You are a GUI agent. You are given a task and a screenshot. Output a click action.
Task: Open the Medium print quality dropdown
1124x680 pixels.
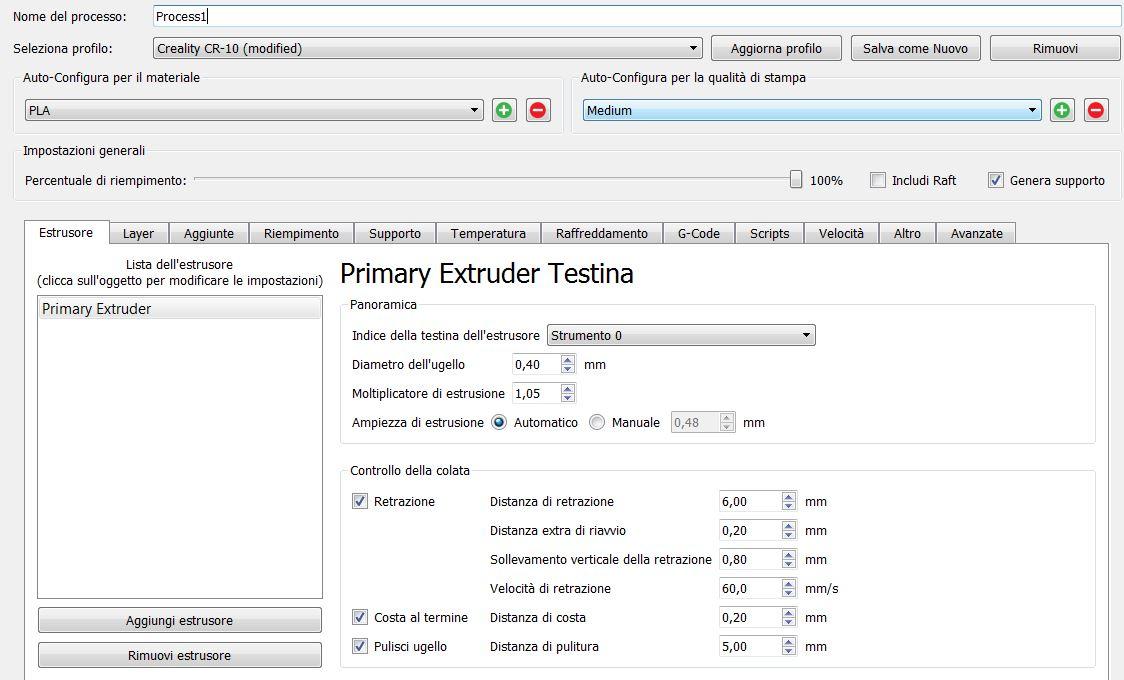click(x=811, y=110)
